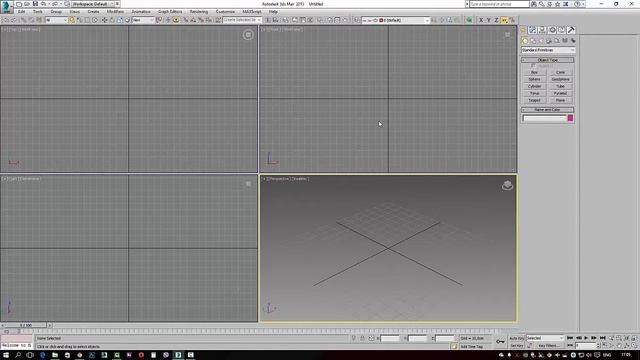Open the Modify command panel tab

coord(533,30)
